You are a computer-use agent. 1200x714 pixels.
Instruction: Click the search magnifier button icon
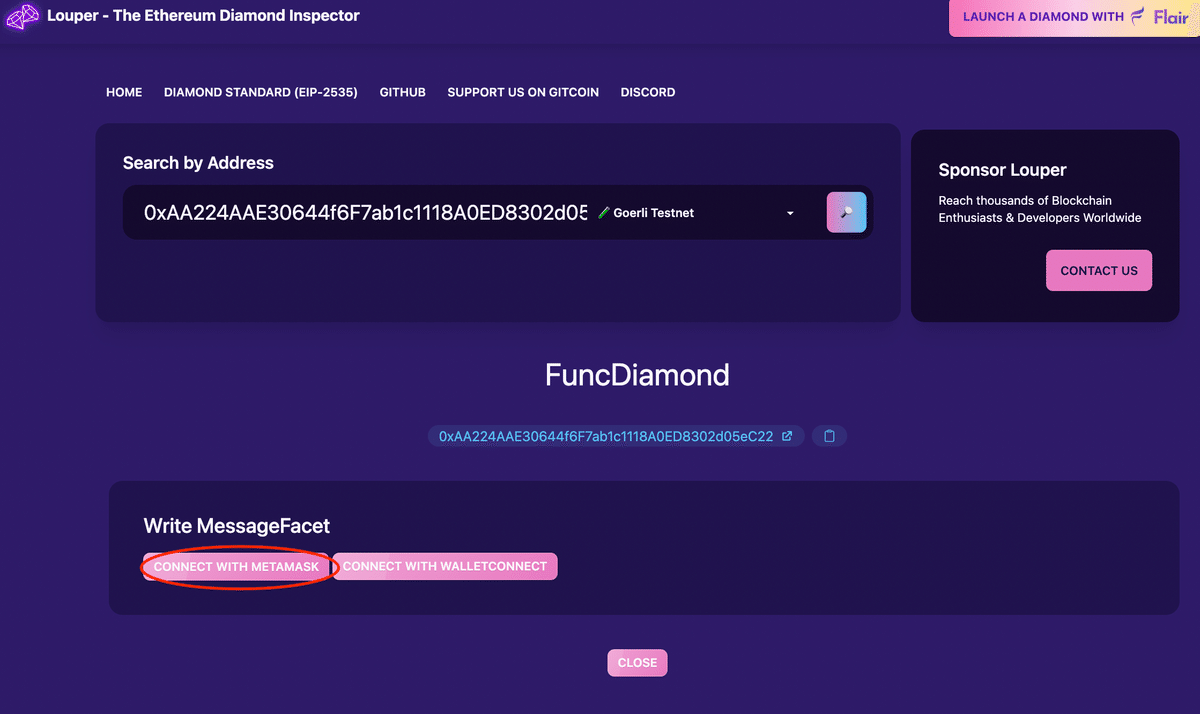point(846,212)
